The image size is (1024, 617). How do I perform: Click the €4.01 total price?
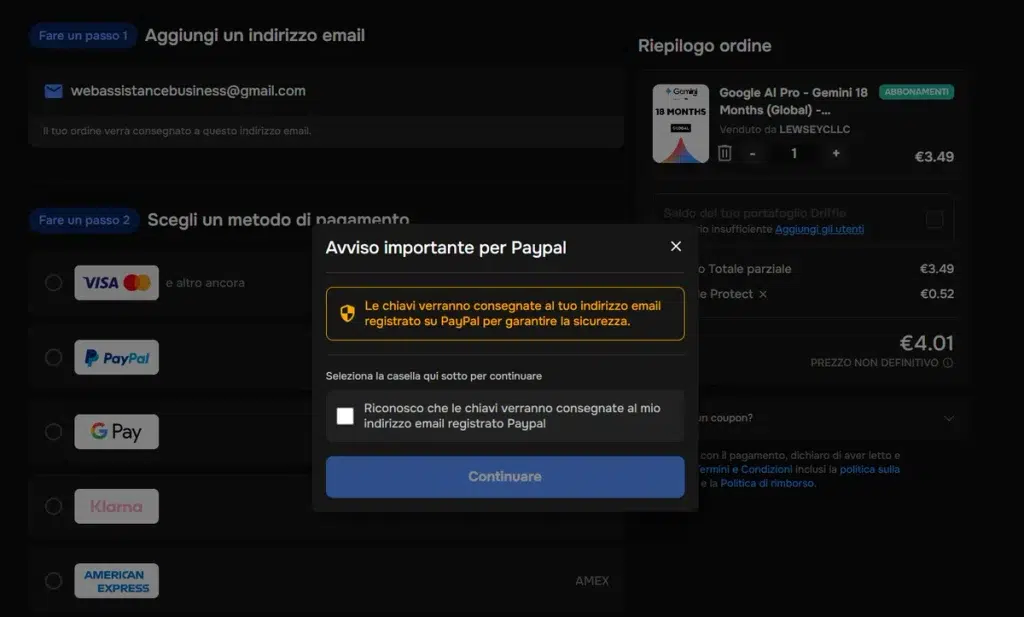pos(927,343)
